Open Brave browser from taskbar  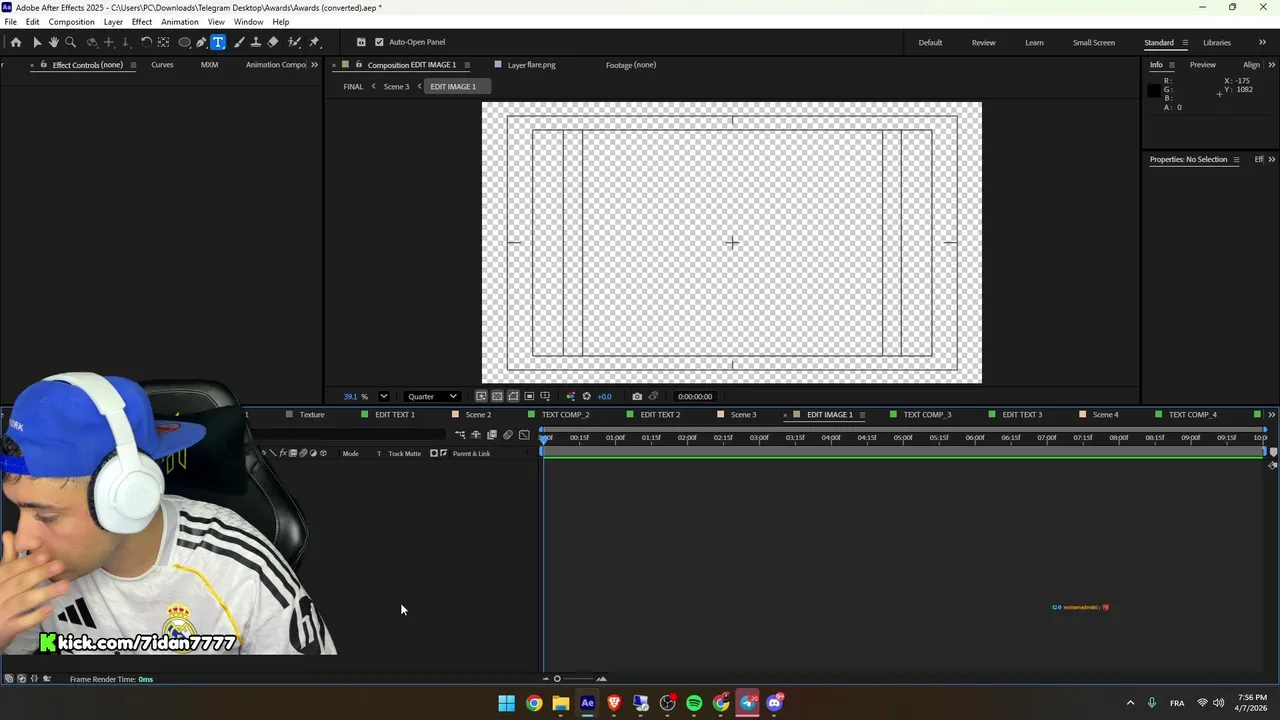point(614,703)
